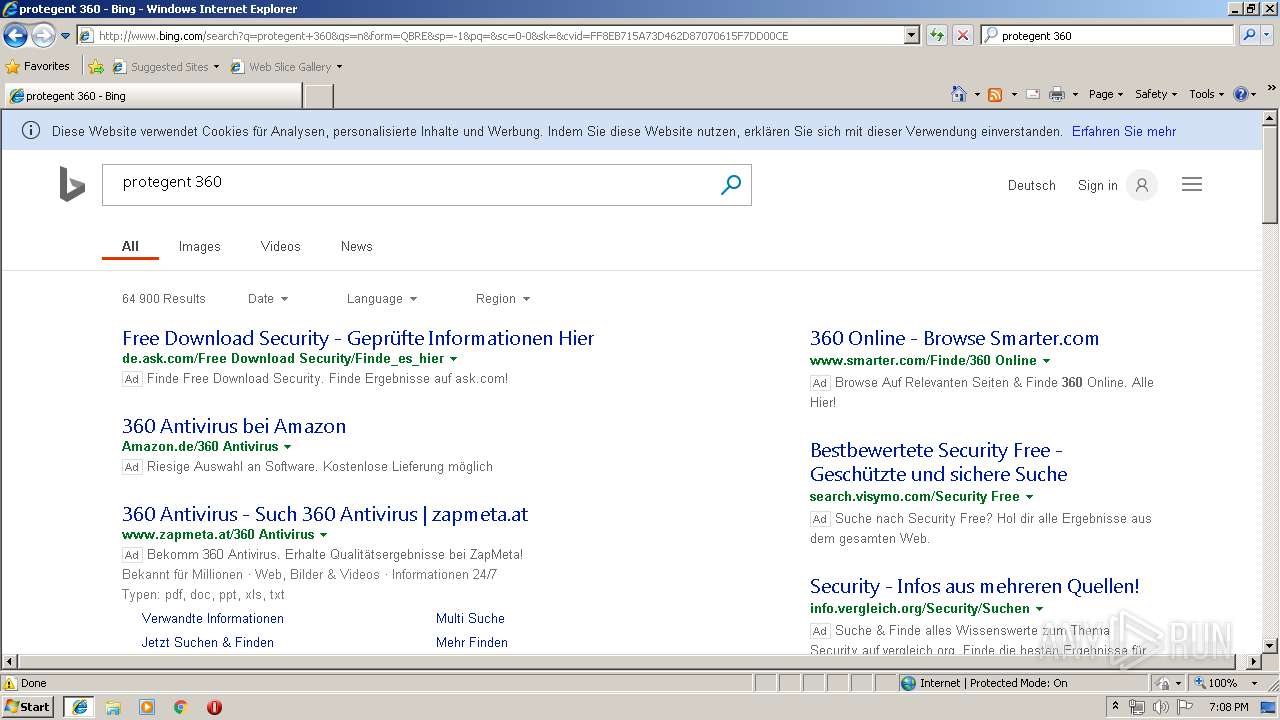This screenshot has height=720, width=1280.
Task: Click the volume speaker tray icon
Action: point(1160,707)
